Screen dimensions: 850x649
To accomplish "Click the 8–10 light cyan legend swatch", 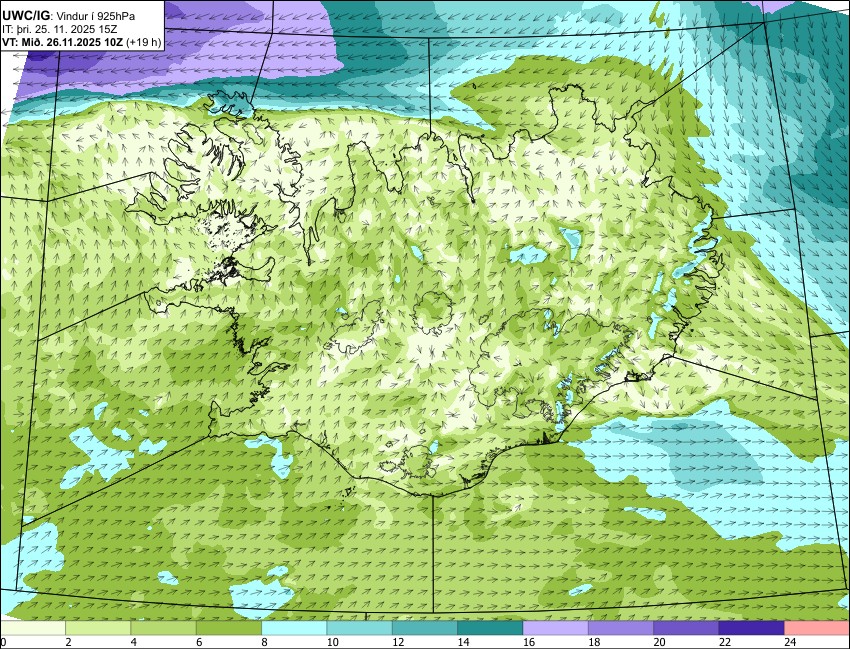I will [x=294, y=628].
